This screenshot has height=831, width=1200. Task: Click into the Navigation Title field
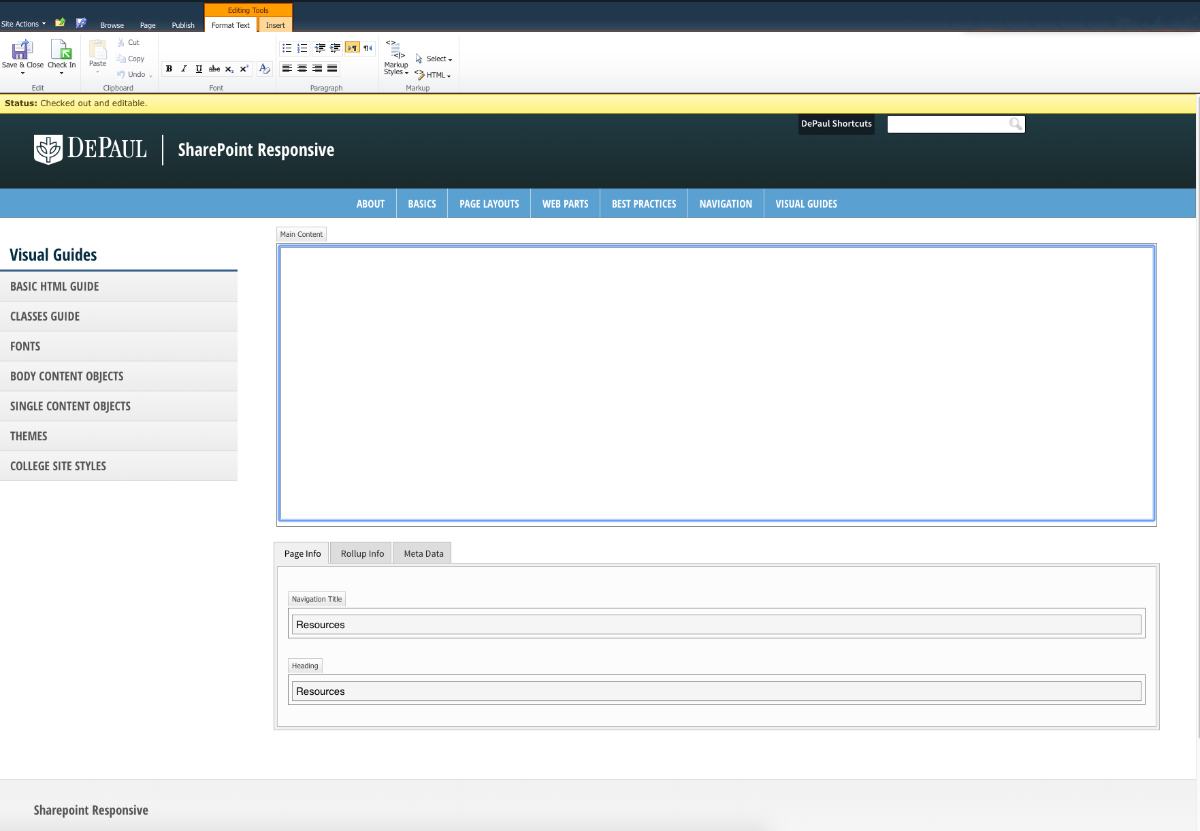click(x=716, y=624)
